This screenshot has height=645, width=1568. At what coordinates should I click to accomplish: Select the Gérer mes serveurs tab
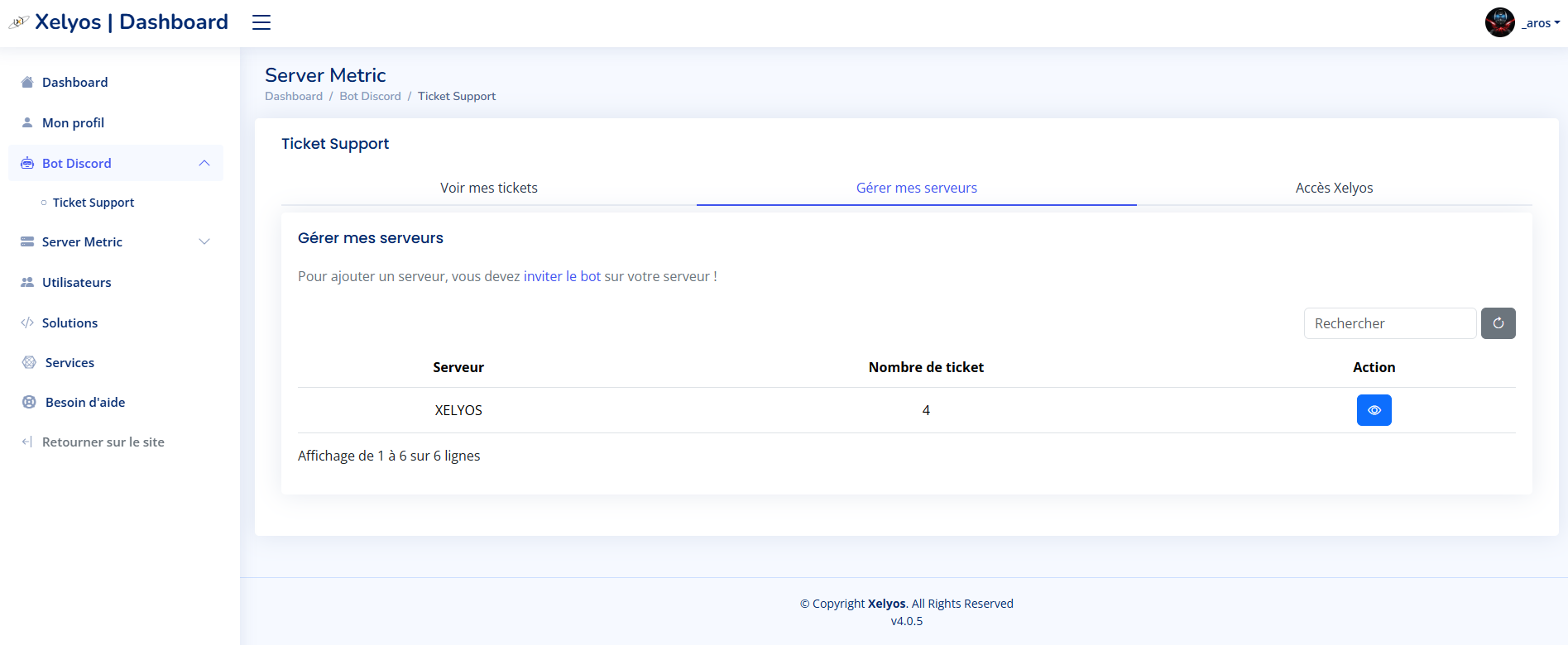pyautogui.click(x=916, y=188)
